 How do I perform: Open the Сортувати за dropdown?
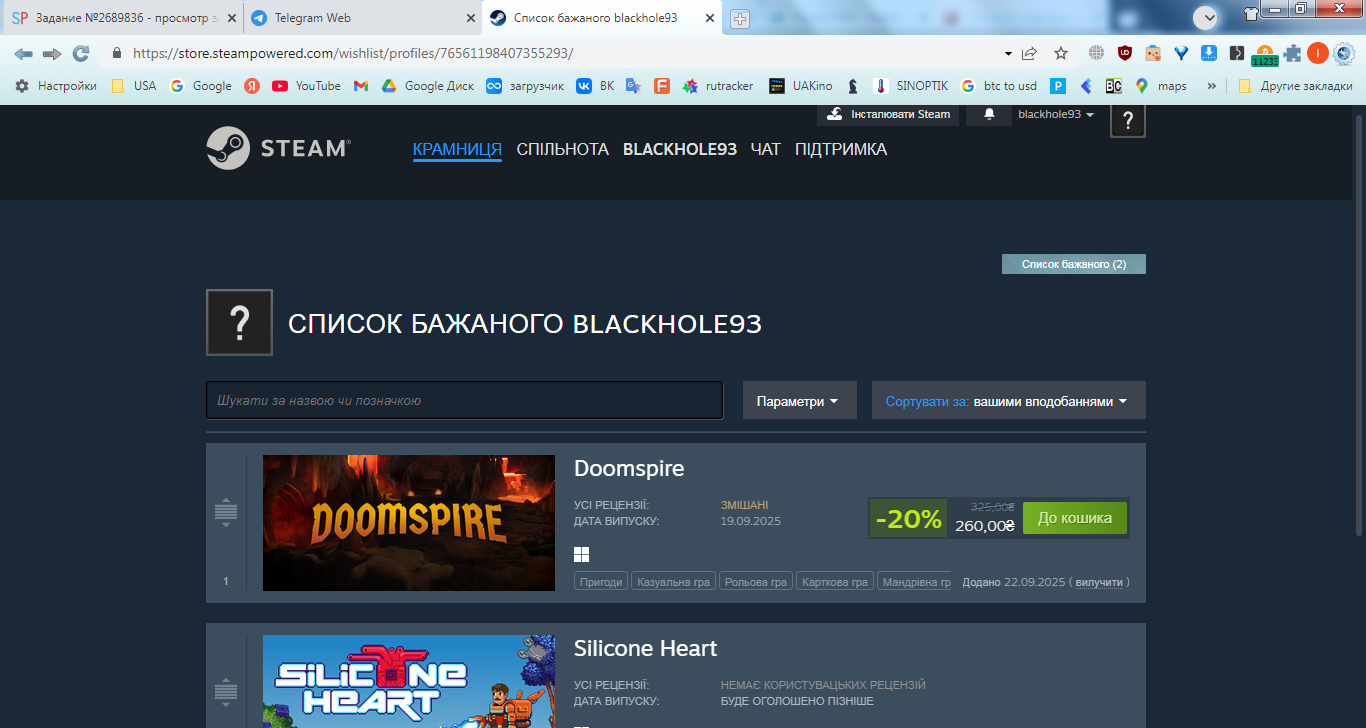pyautogui.click(x=1009, y=400)
